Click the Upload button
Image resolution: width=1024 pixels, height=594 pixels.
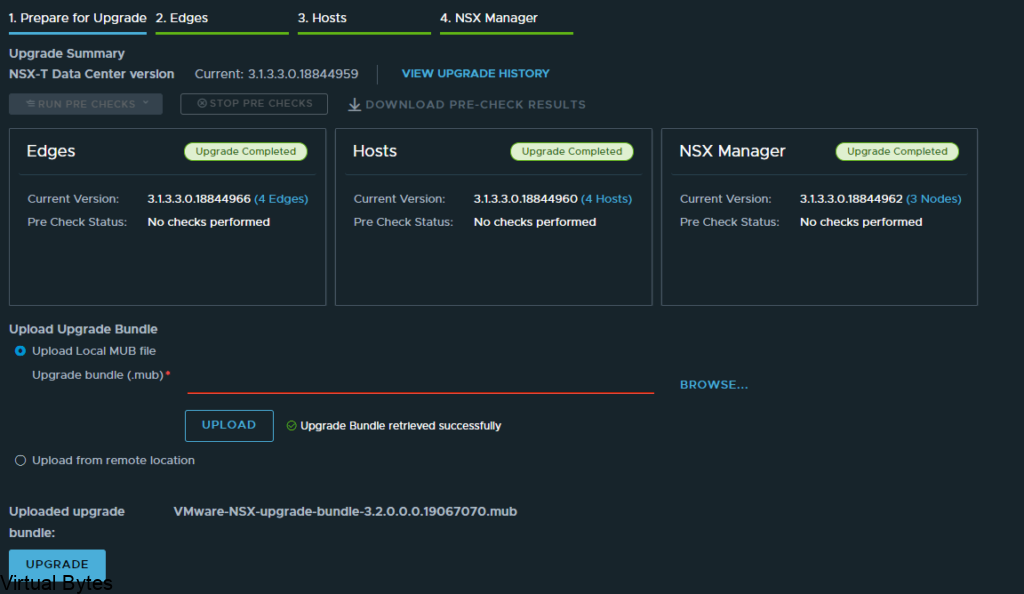coord(229,426)
